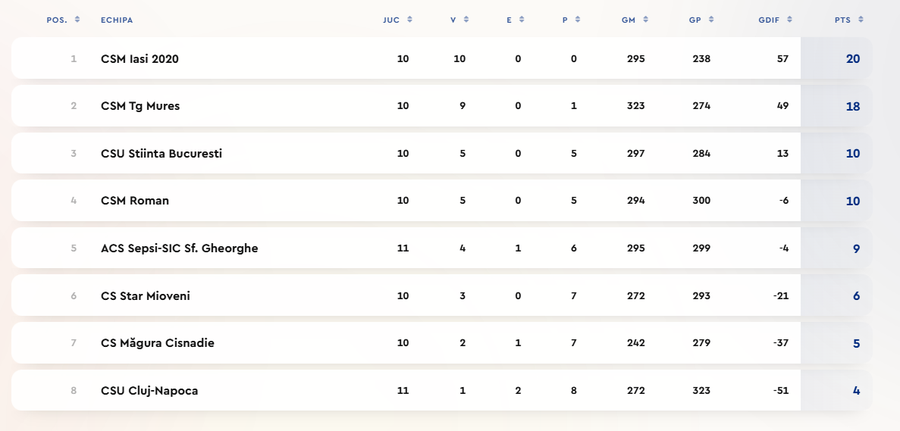Viewport: 900px width, 431px height.
Task: Click the 20 points cell for CSM Iasi
Action: pos(852,59)
